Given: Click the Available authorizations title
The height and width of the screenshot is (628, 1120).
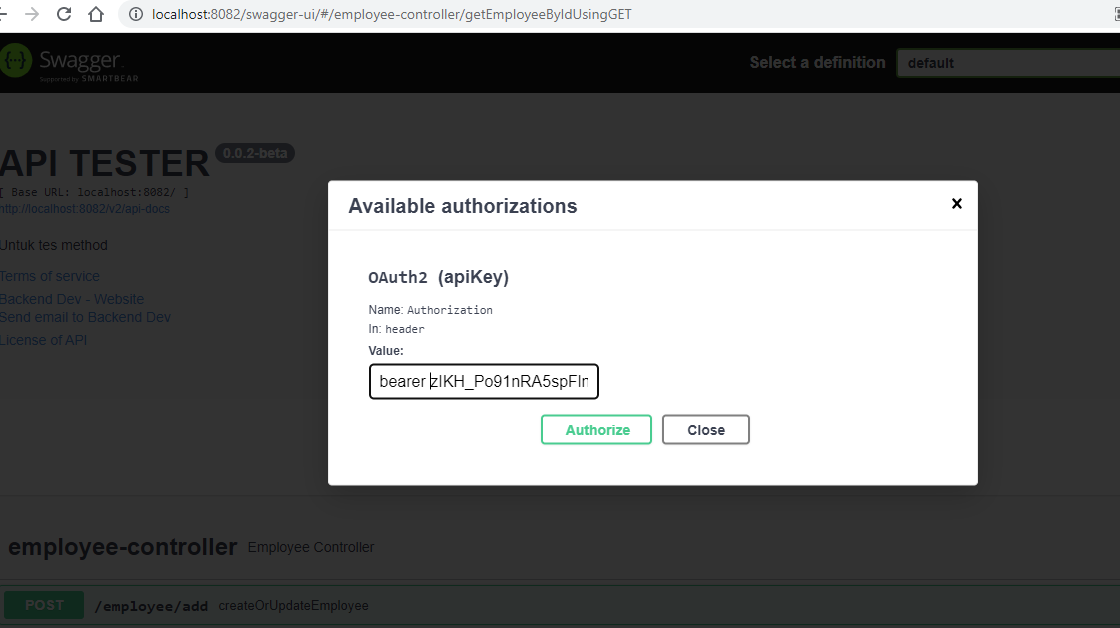Looking at the screenshot, I should coord(463,206).
